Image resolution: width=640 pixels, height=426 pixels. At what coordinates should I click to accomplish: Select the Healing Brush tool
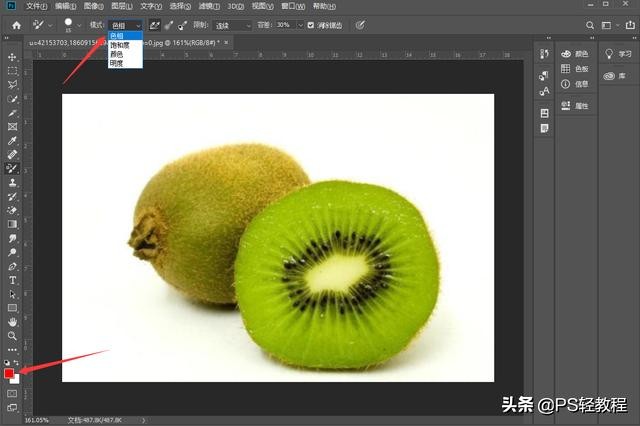[12, 155]
